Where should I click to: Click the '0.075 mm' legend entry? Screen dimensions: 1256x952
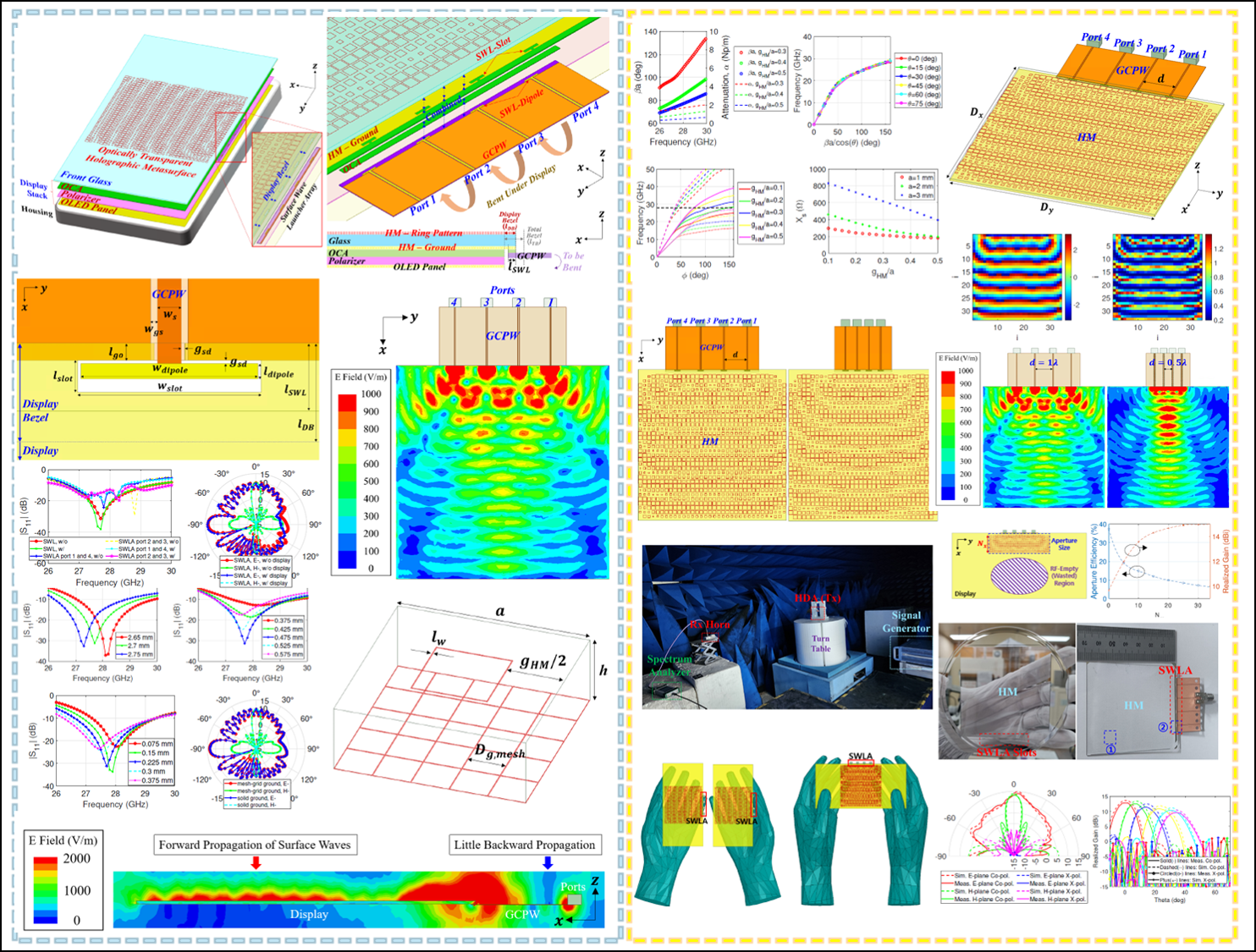coord(151,744)
